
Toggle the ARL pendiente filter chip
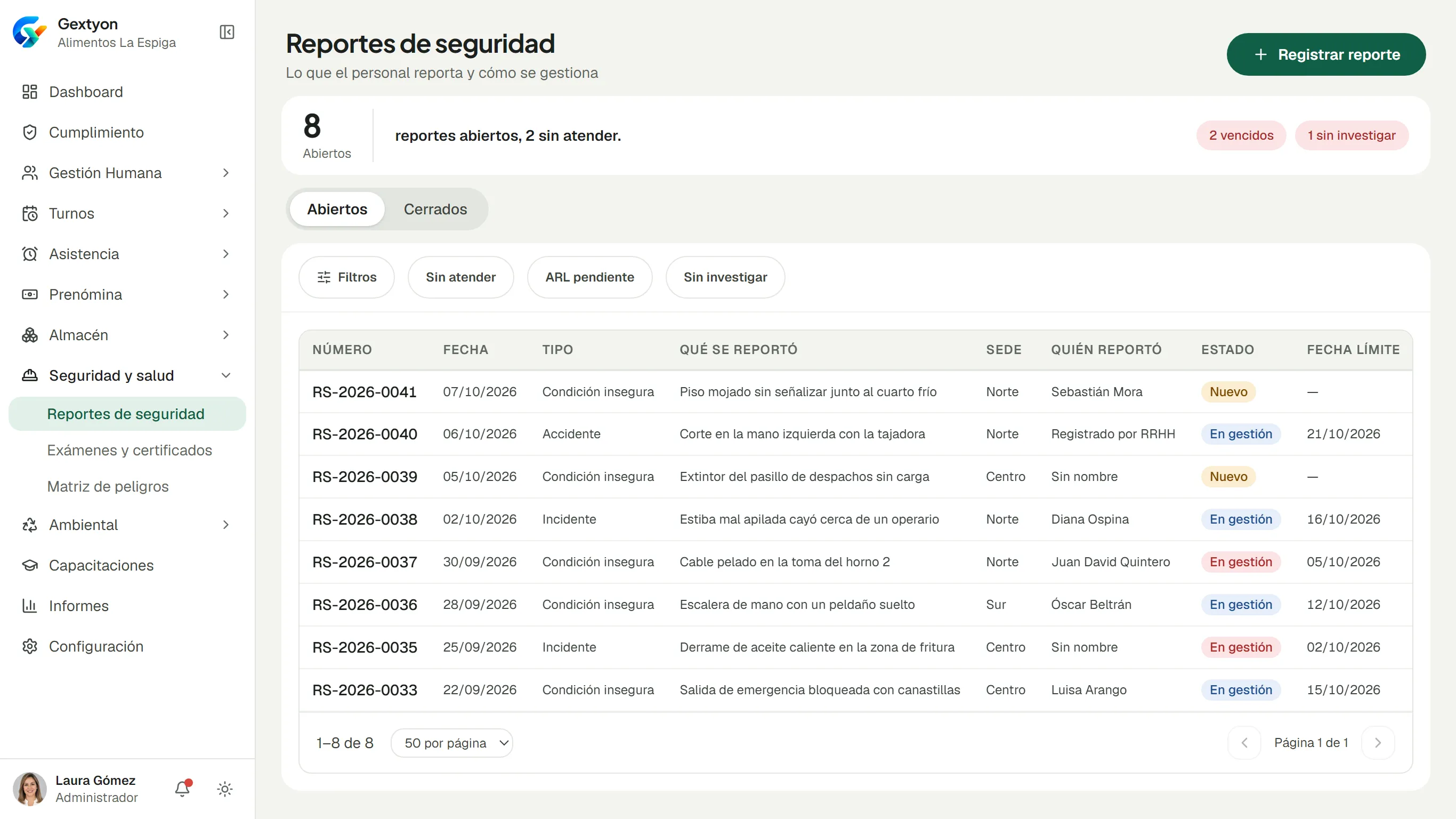coord(589,277)
